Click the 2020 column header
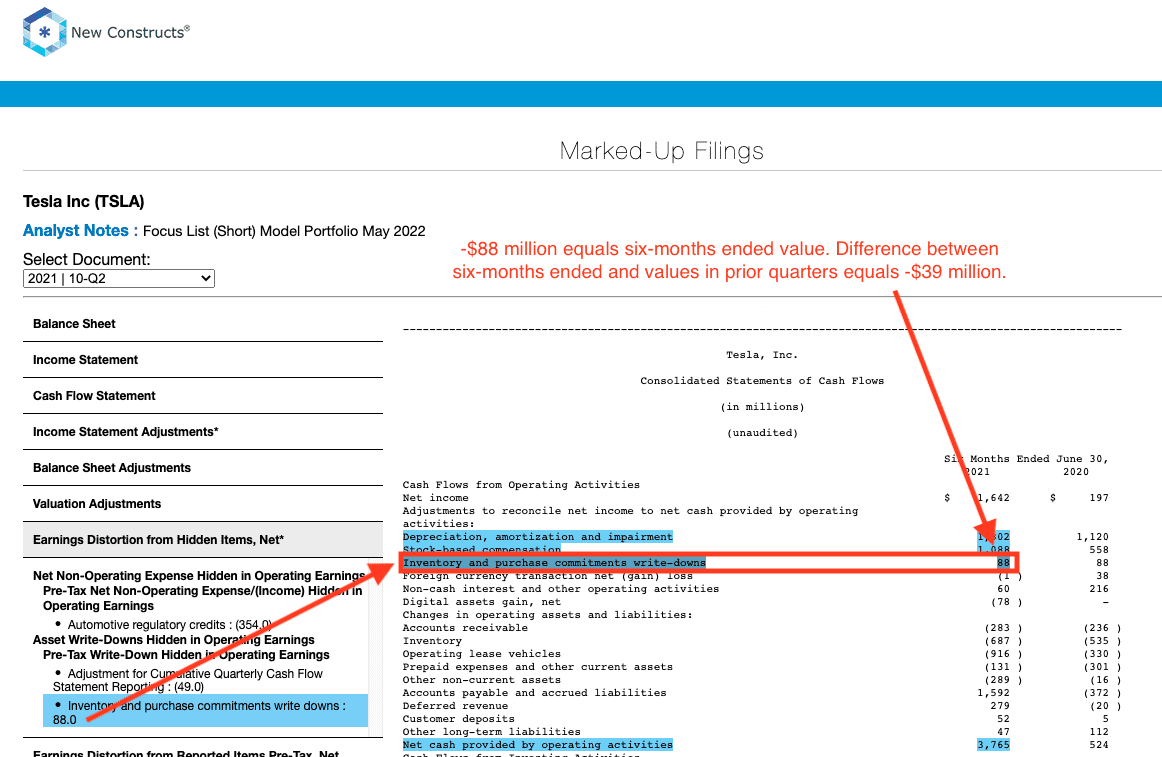1162x757 pixels. click(1075, 472)
